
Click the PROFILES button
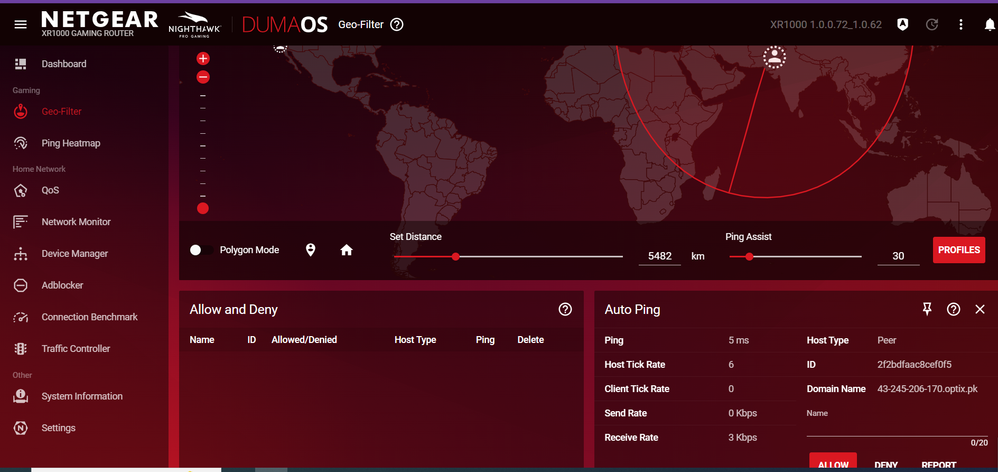(x=959, y=250)
